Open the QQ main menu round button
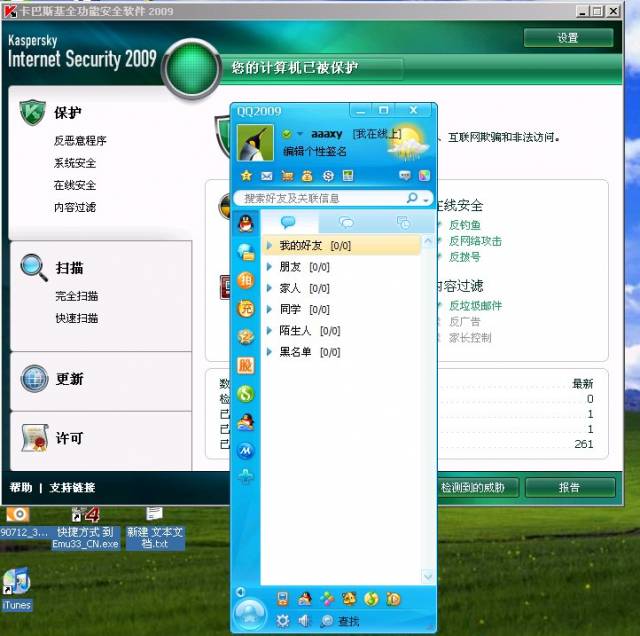Screen dimensions: 640x636 (251, 616)
